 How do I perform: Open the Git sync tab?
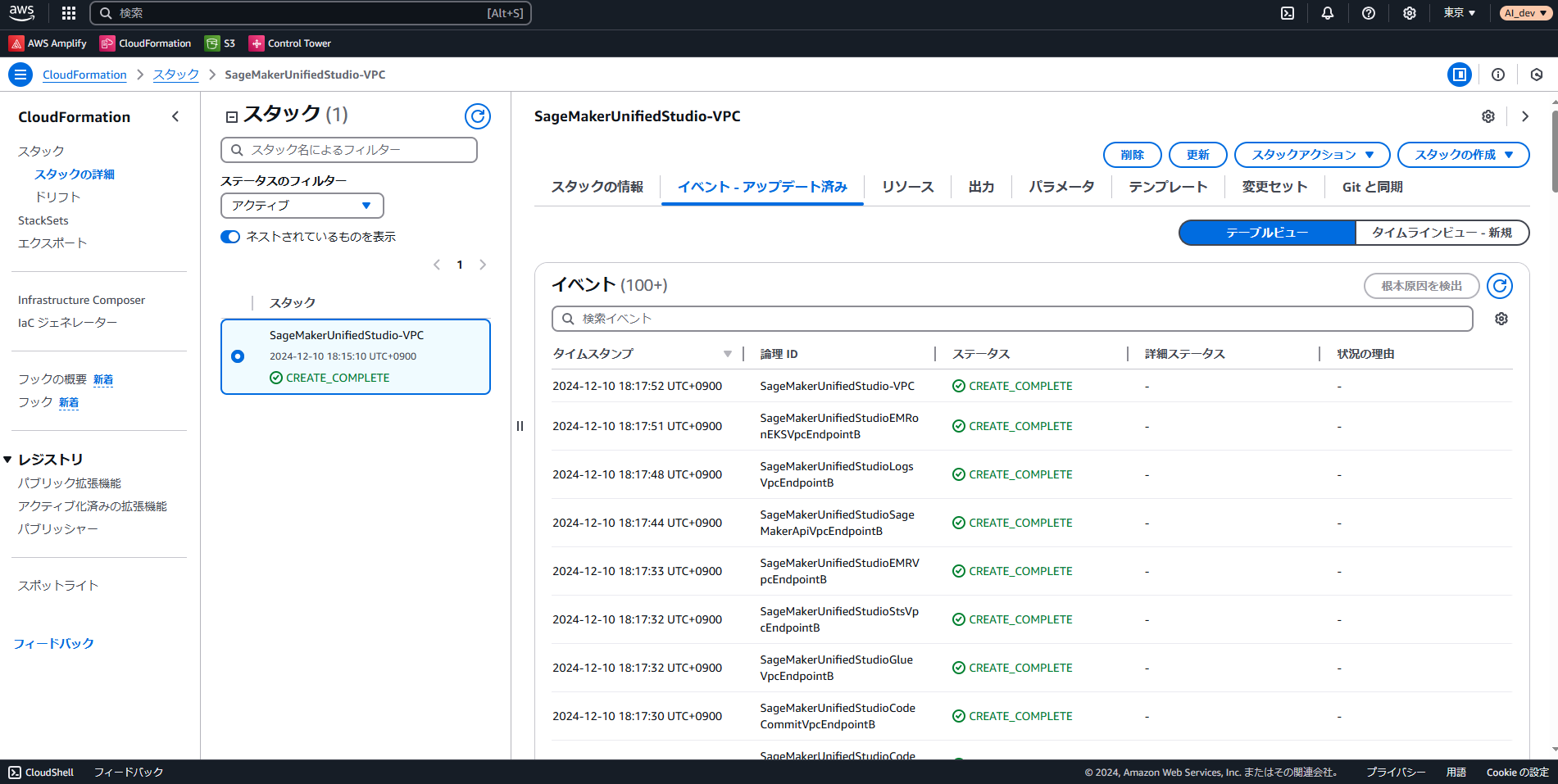pyautogui.click(x=1373, y=187)
